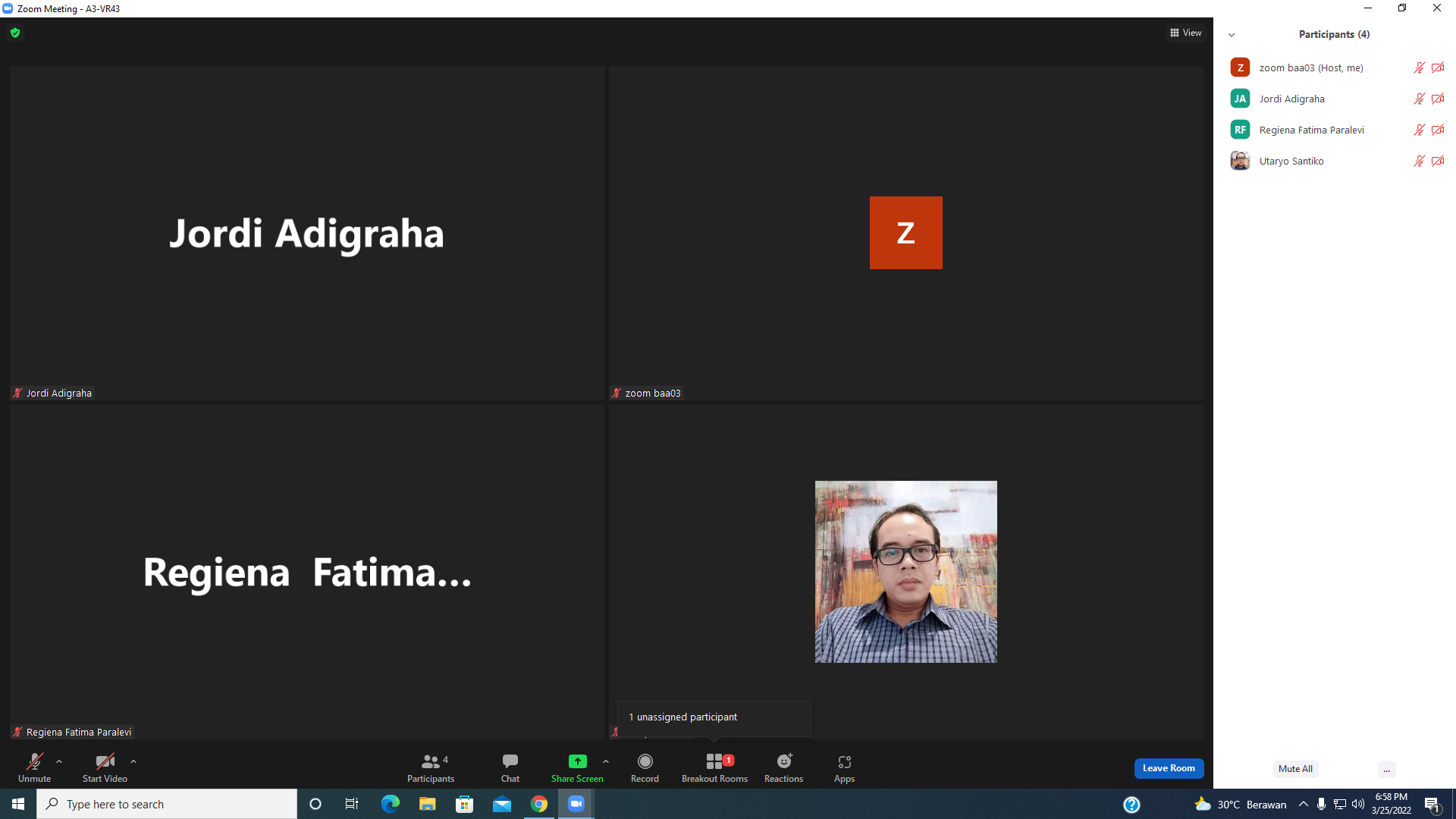Screen dimensions: 1456x819
Task: Click the JA avatar in participants list
Action: [x=1240, y=99]
